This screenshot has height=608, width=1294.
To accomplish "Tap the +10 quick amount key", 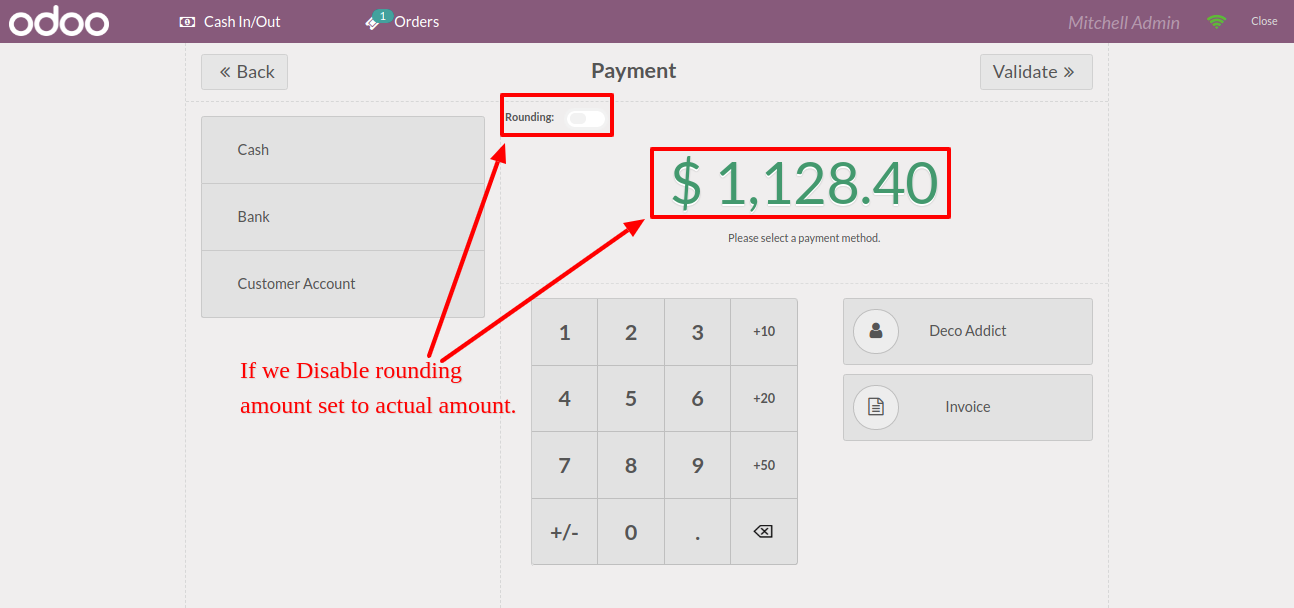I will [764, 331].
